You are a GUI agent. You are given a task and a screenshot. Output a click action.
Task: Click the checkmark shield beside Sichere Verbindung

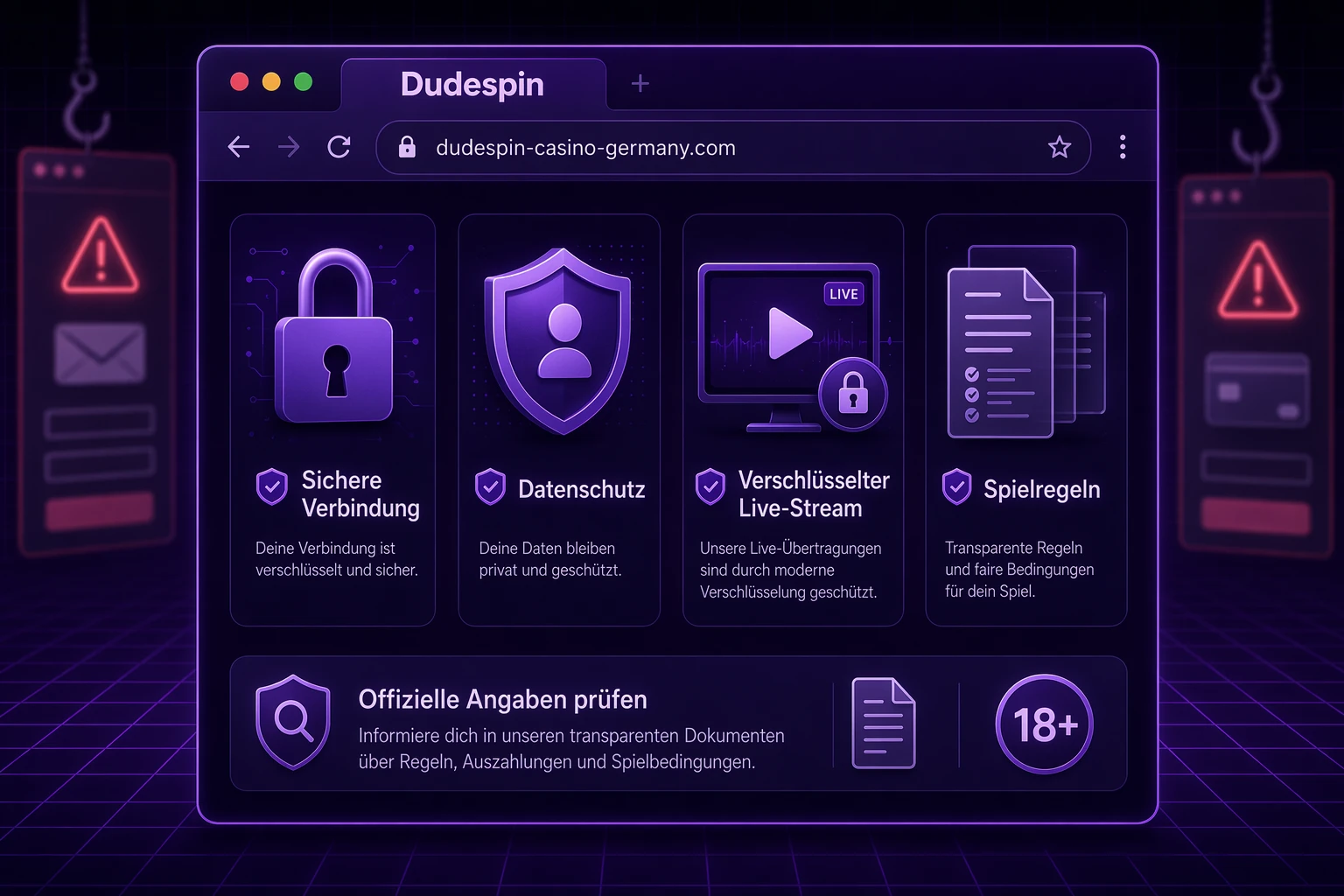[x=272, y=486]
